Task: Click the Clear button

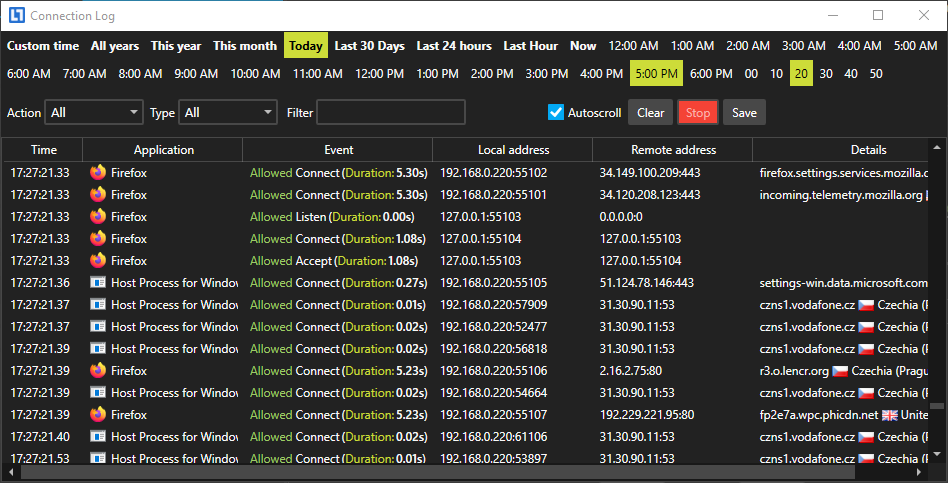Action: [650, 112]
